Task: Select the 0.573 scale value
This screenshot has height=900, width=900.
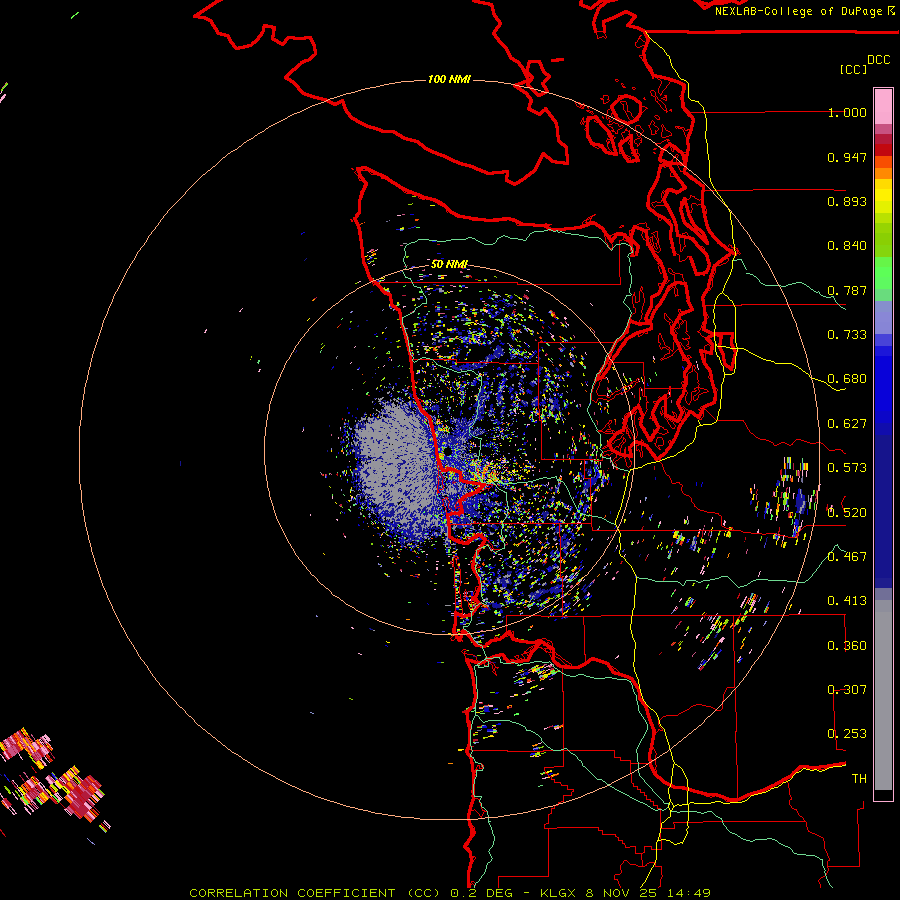Action: point(847,468)
